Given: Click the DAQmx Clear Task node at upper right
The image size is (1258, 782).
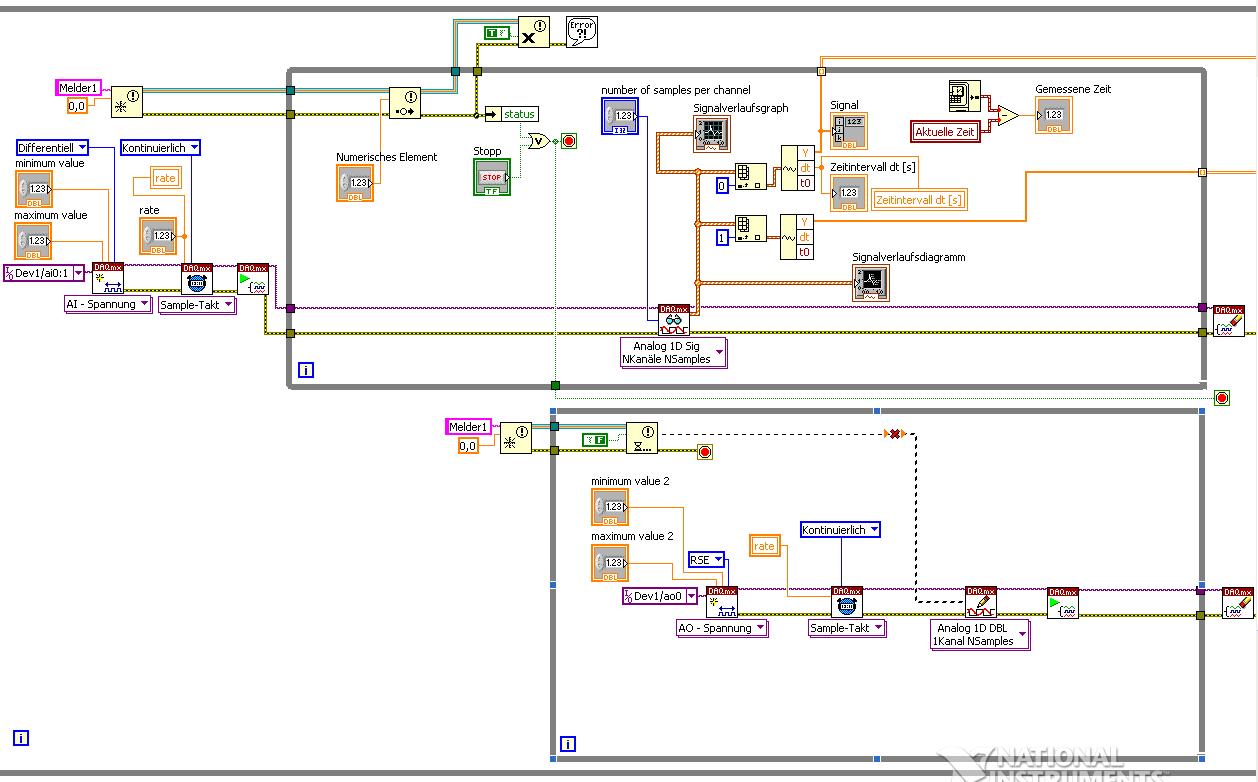Looking at the screenshot, I should tap(1229, 320).
